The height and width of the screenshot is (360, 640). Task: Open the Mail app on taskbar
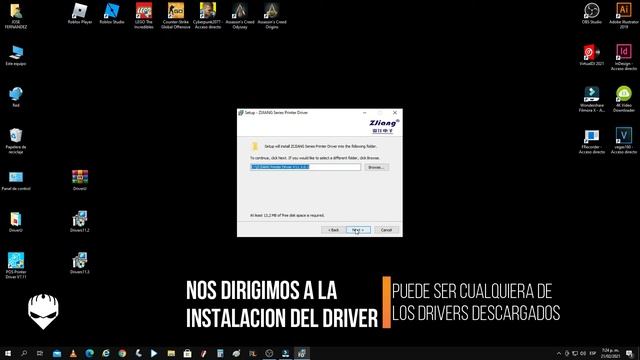point(57,353)
